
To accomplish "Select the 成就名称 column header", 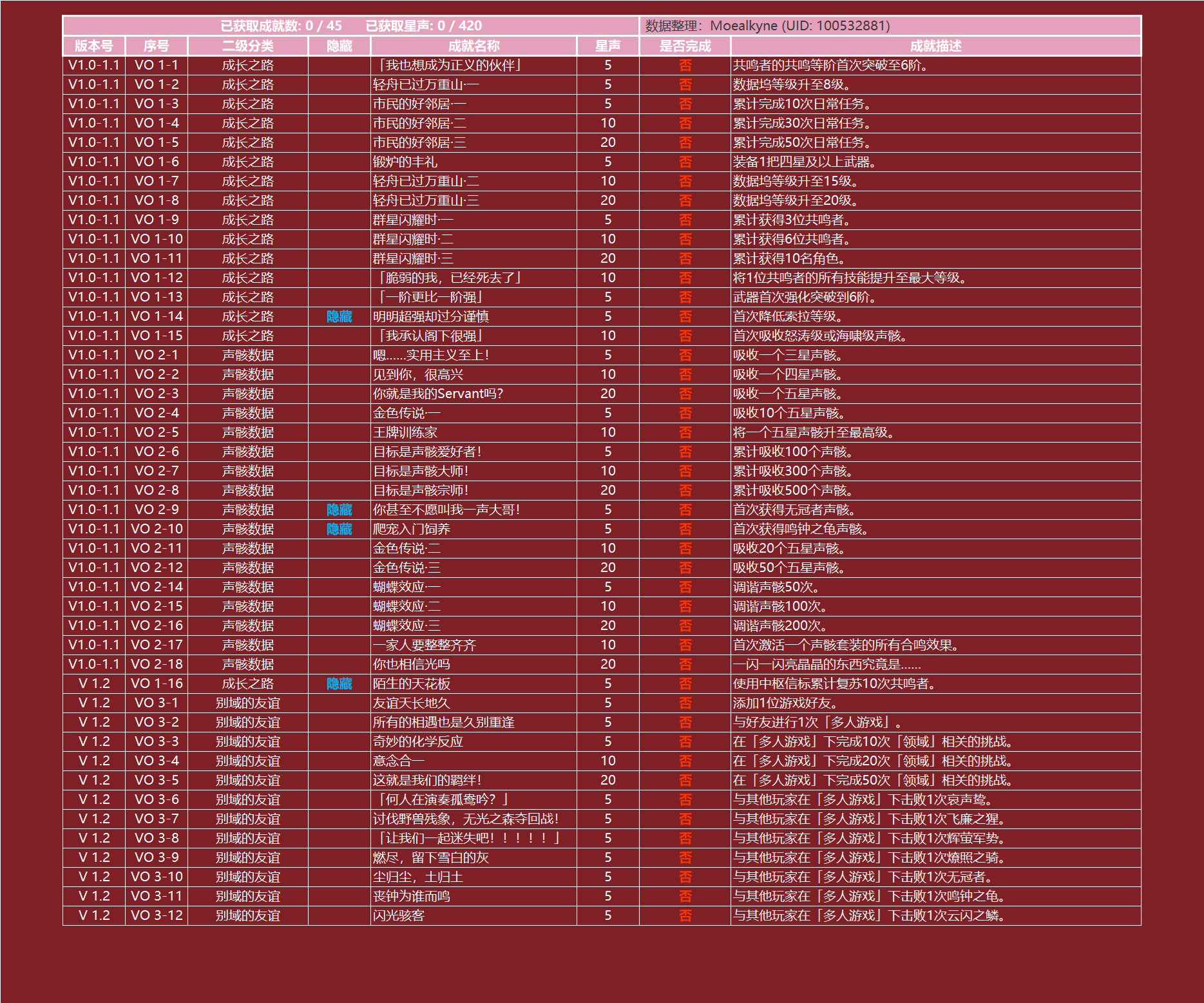I will pyautogui.click(x=473, y=46).
